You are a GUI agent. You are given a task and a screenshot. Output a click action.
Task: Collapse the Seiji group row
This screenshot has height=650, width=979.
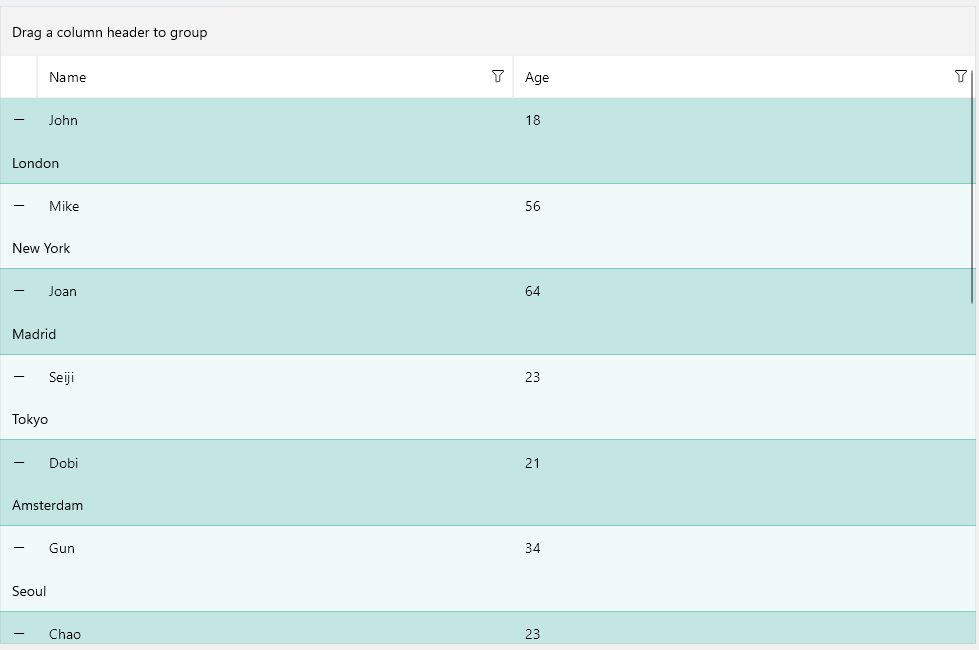click(x=18, y=377)
